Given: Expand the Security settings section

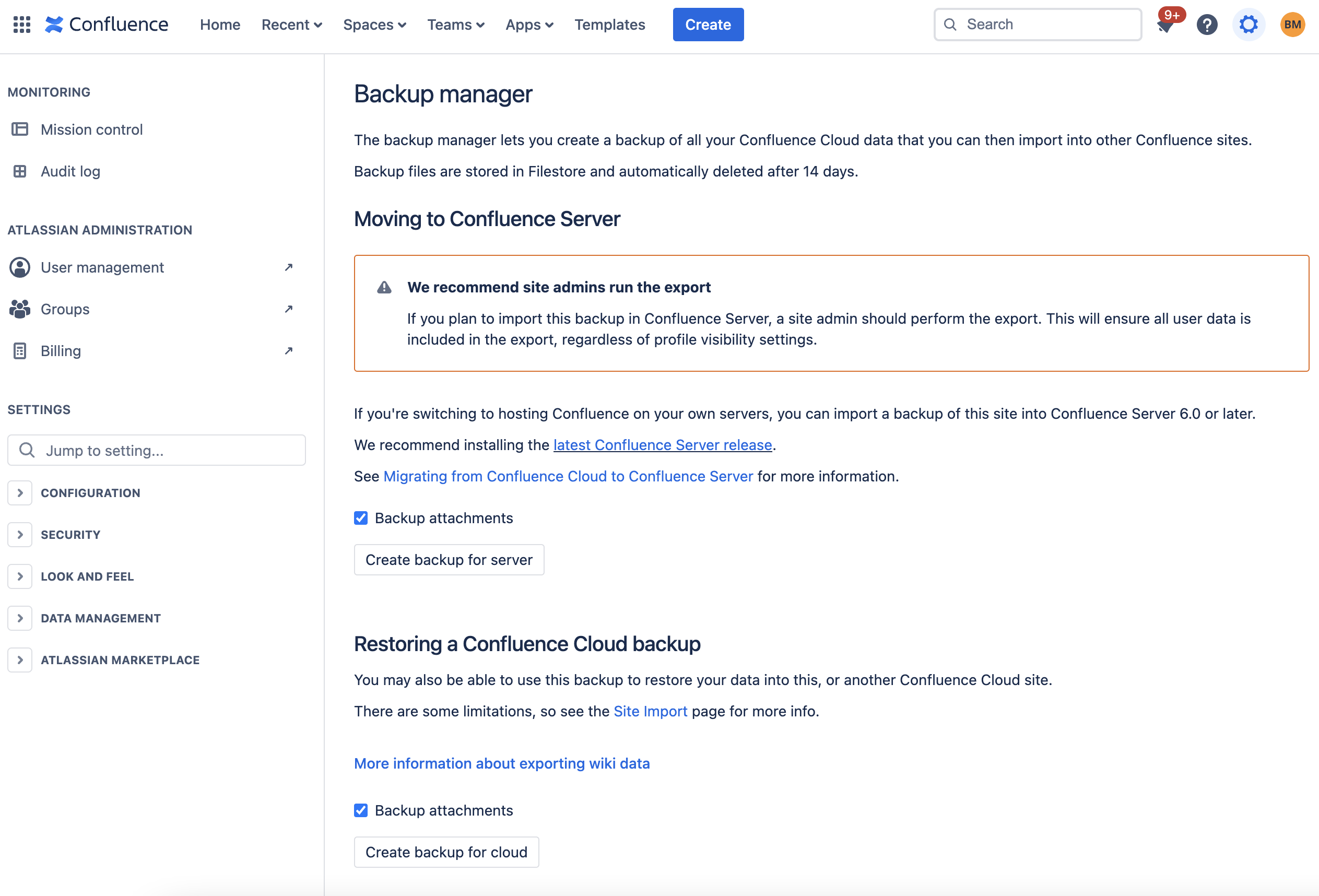Looking at the screenshot, I should click(20, 535).
